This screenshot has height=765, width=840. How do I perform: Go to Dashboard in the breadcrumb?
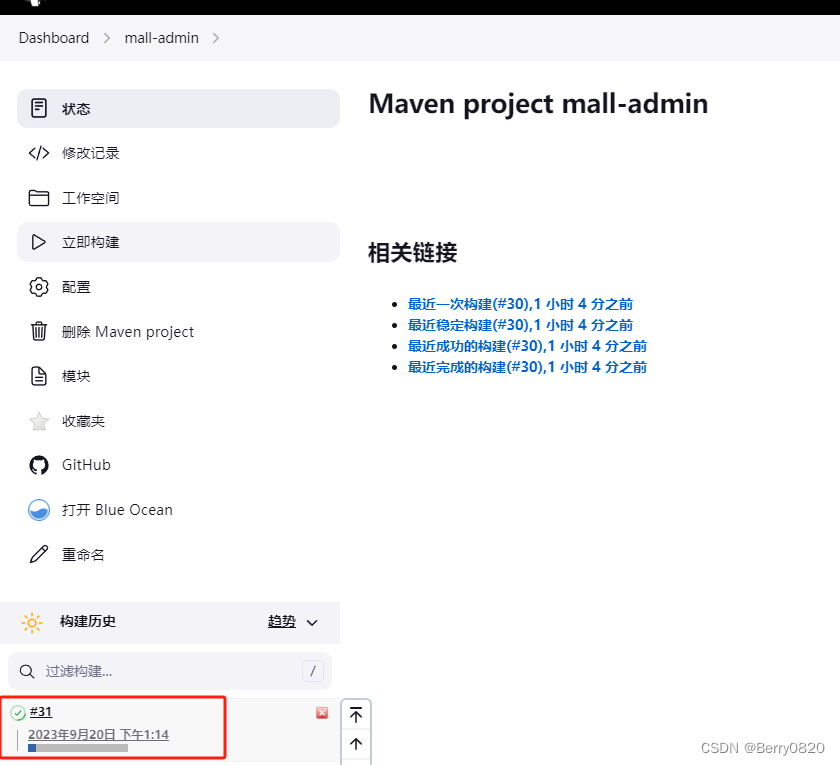point(54,38)
